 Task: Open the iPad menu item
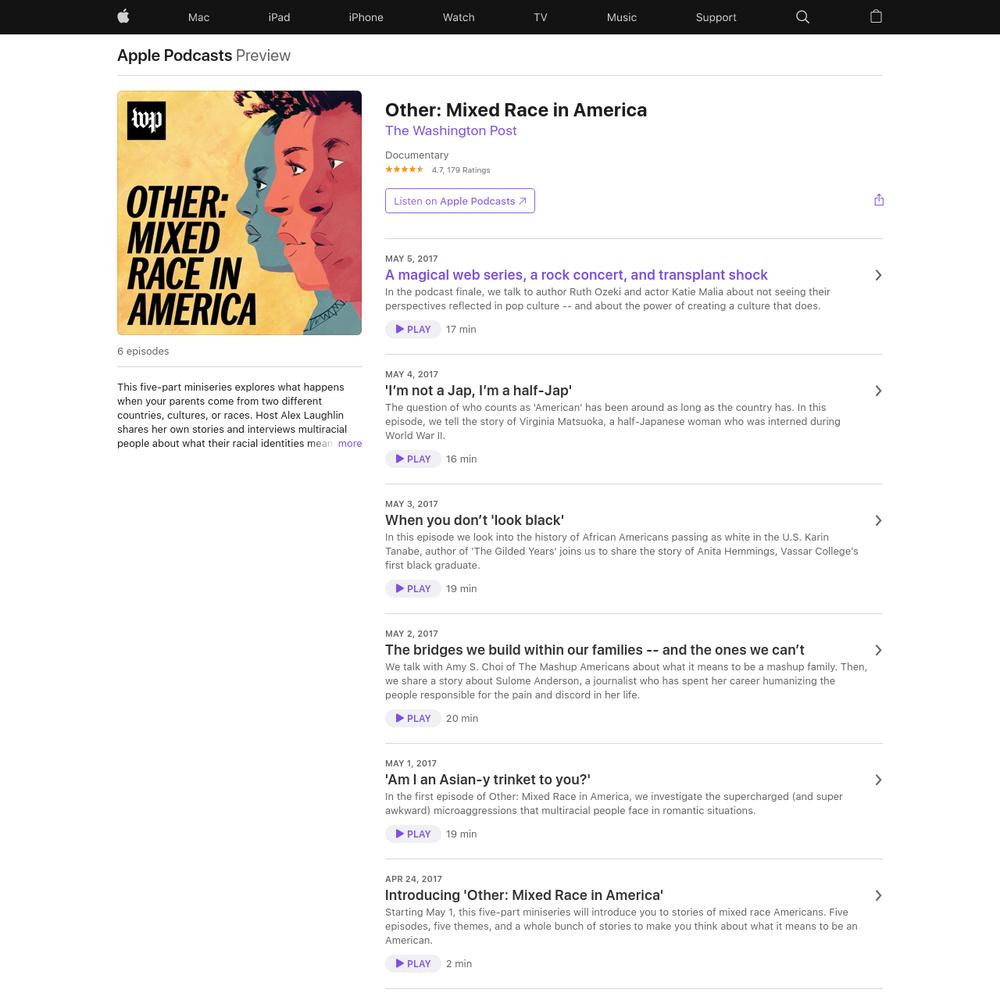tap(279, 17)
